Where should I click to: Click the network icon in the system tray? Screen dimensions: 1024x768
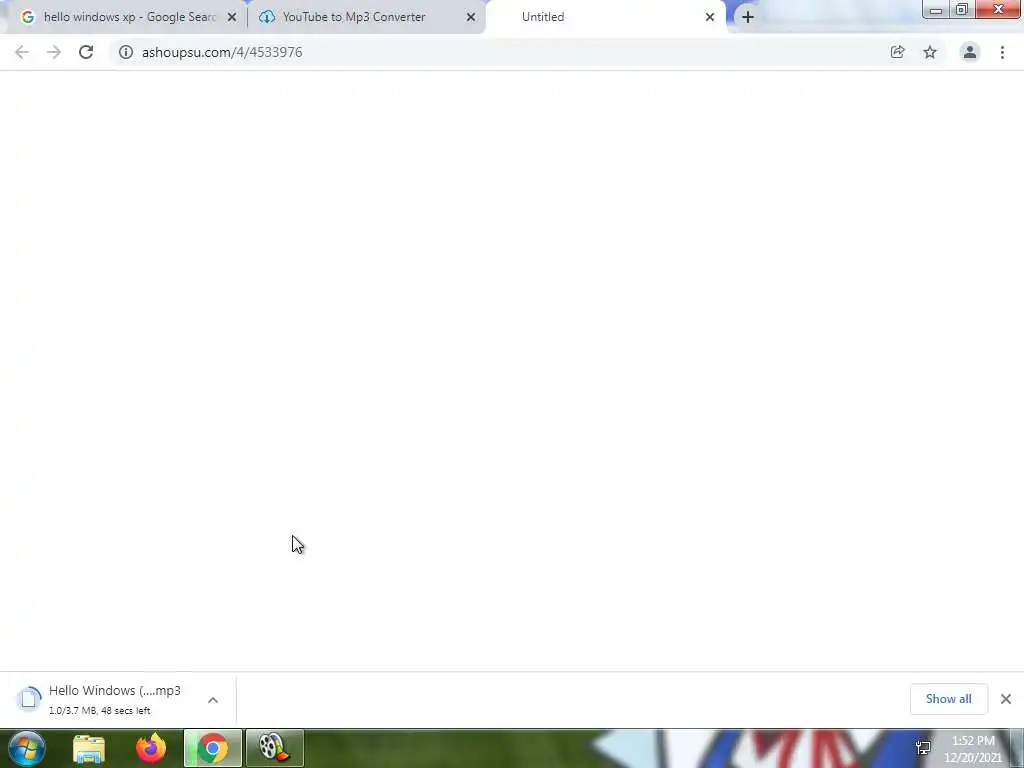pos(923,748)
